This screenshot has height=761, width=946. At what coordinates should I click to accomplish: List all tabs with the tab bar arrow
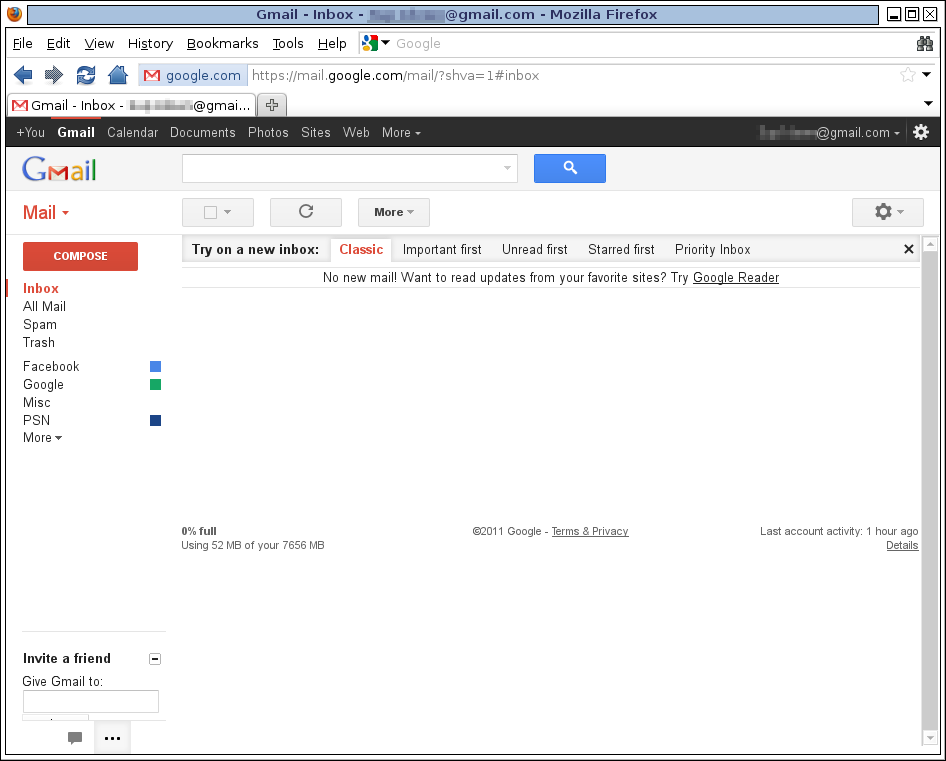928,103
